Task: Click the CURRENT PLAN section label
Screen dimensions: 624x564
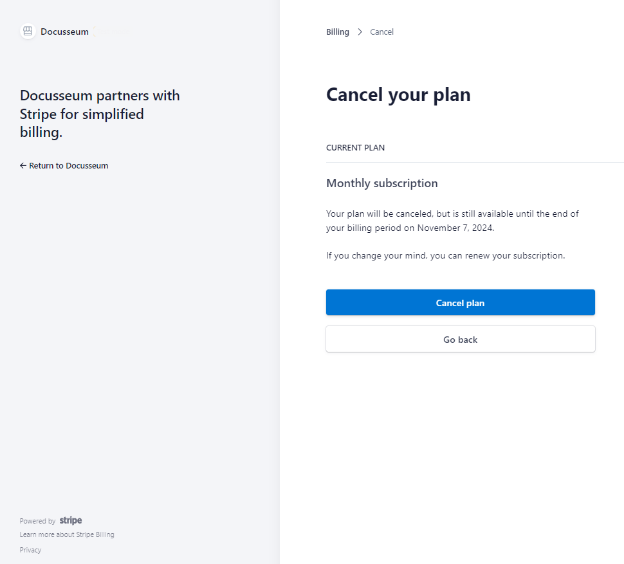Action: coord(355,148)
